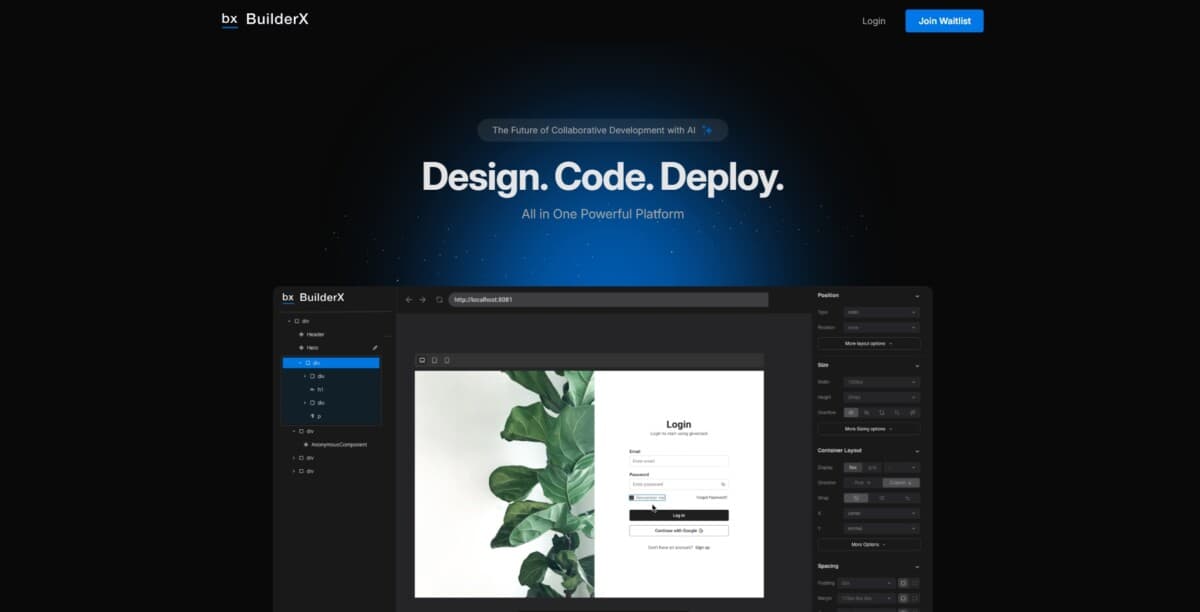Select the Flex display option

(x=853, y=467)
